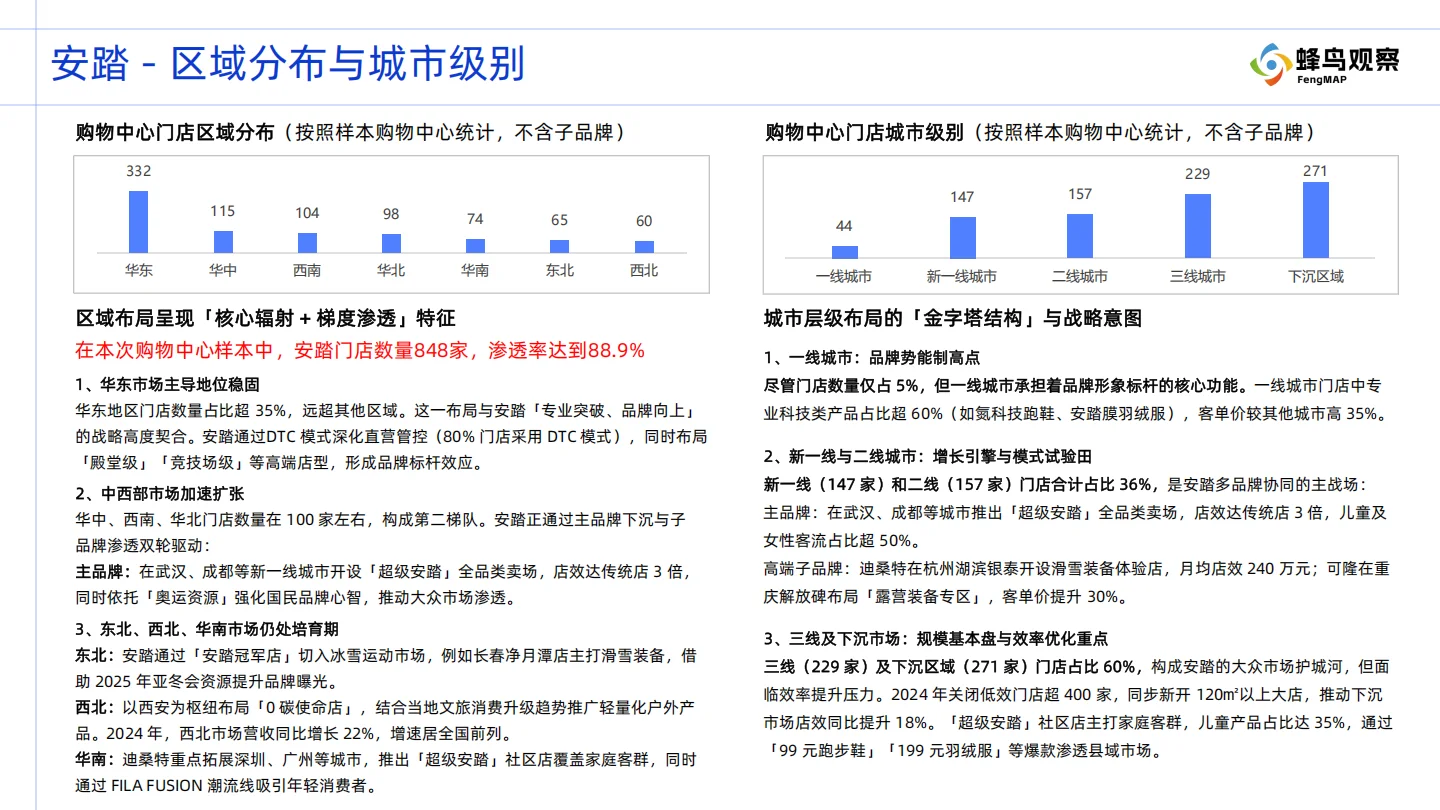Screen dimensions: 1440x810
Task: Select the 三线城市 bar valued 229
Action: click(x=1196, y=226)
